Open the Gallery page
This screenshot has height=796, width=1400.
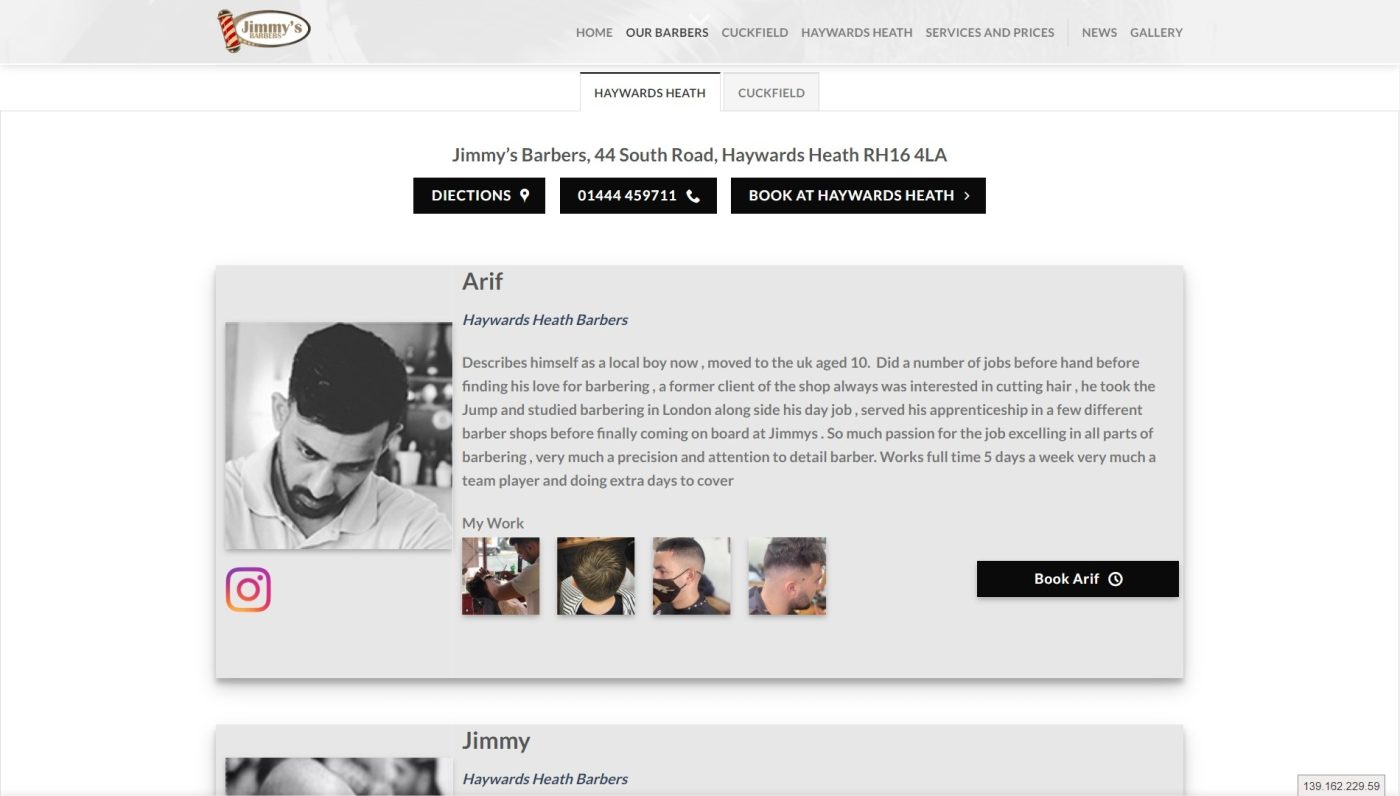click(1157, 32)
